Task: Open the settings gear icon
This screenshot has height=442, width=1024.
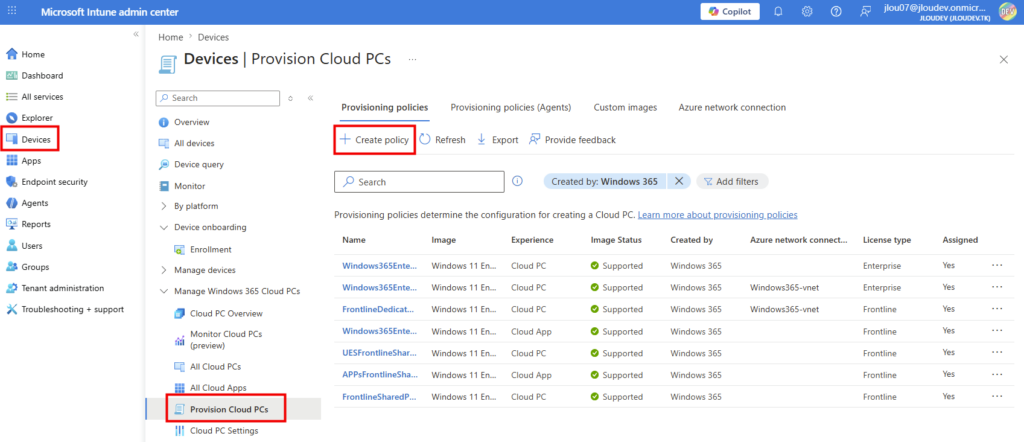Action: [807, 12]
